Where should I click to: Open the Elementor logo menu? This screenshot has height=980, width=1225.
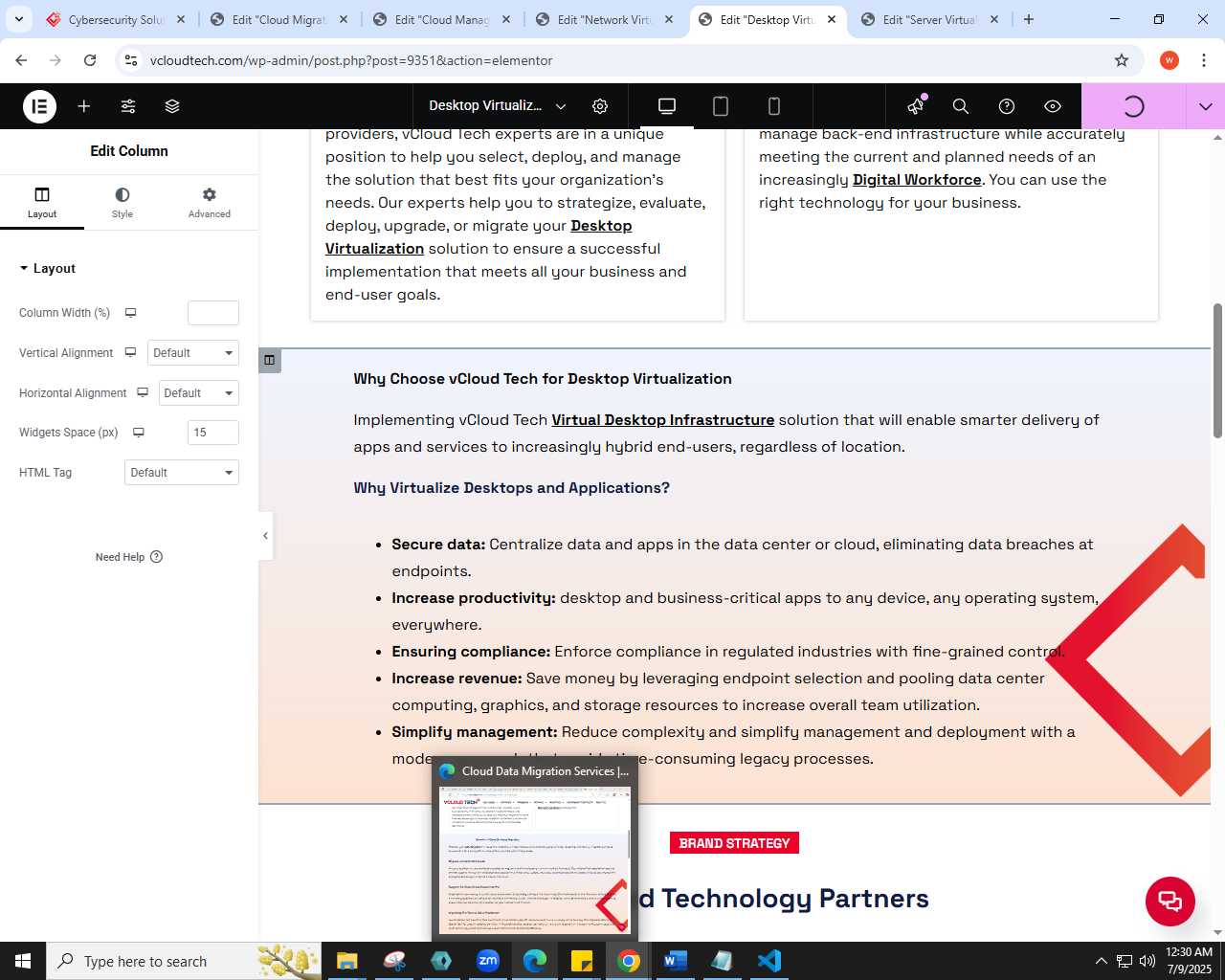pyautogui.click(x=39, y=106)
